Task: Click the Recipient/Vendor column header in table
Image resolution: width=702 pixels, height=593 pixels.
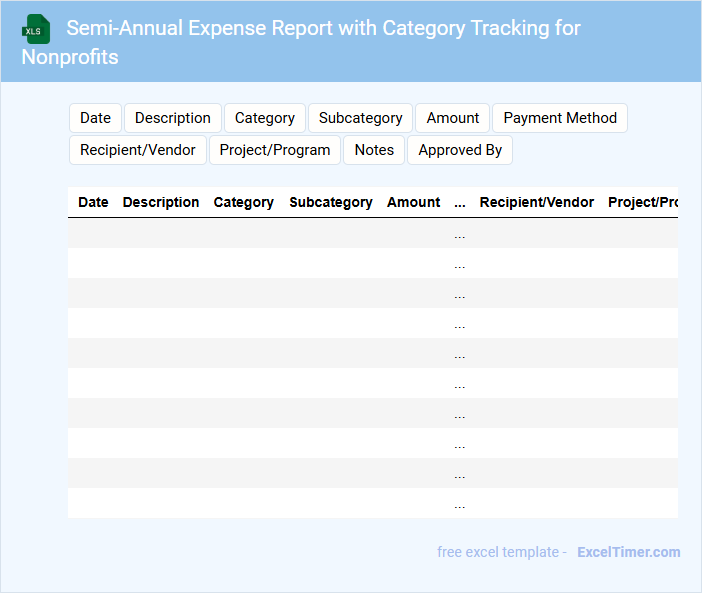Action: [537, 202]
